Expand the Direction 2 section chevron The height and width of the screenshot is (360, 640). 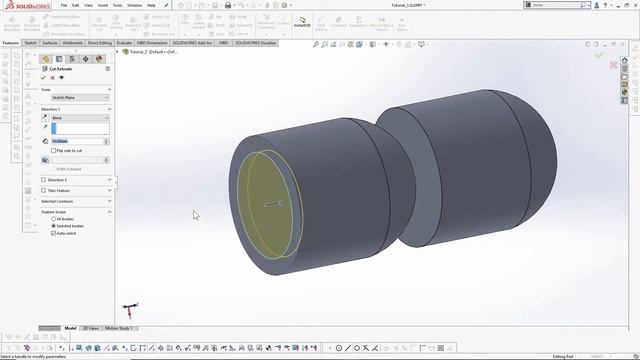(x=109, y=180)
